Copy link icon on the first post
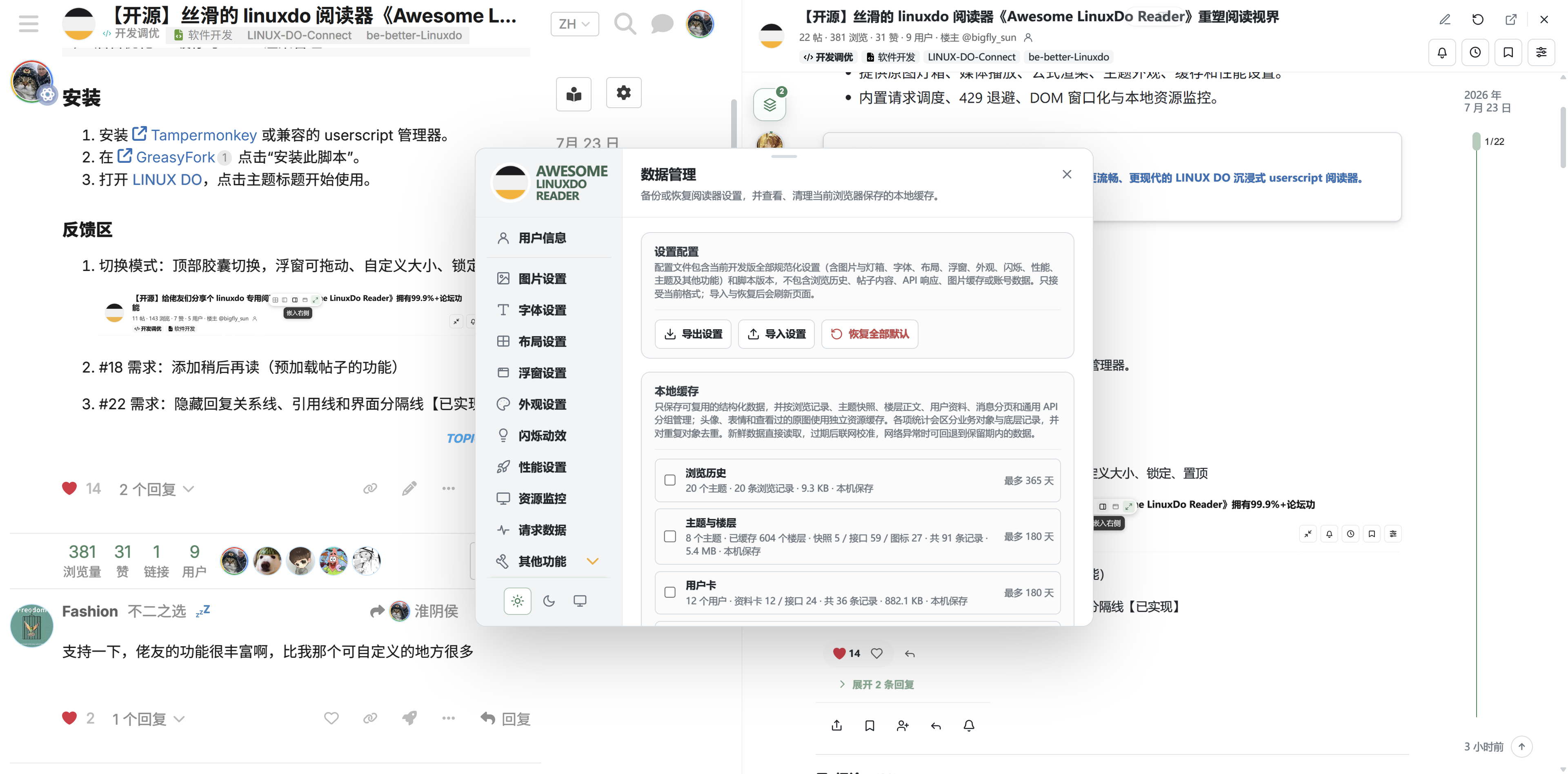1568x774 pixels. [370, 488]
